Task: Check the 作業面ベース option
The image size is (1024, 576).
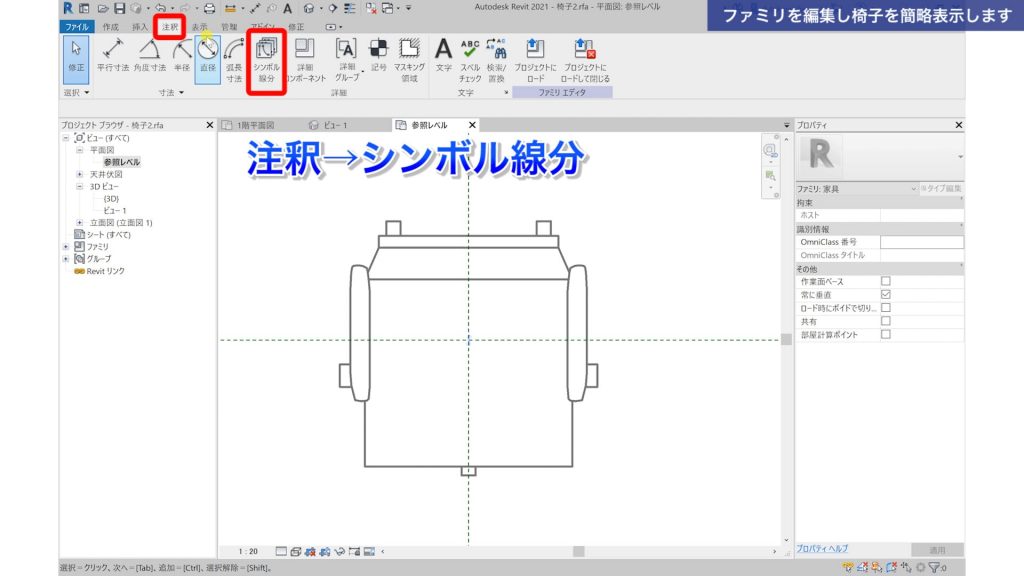Action: click(x=885, y=281)
